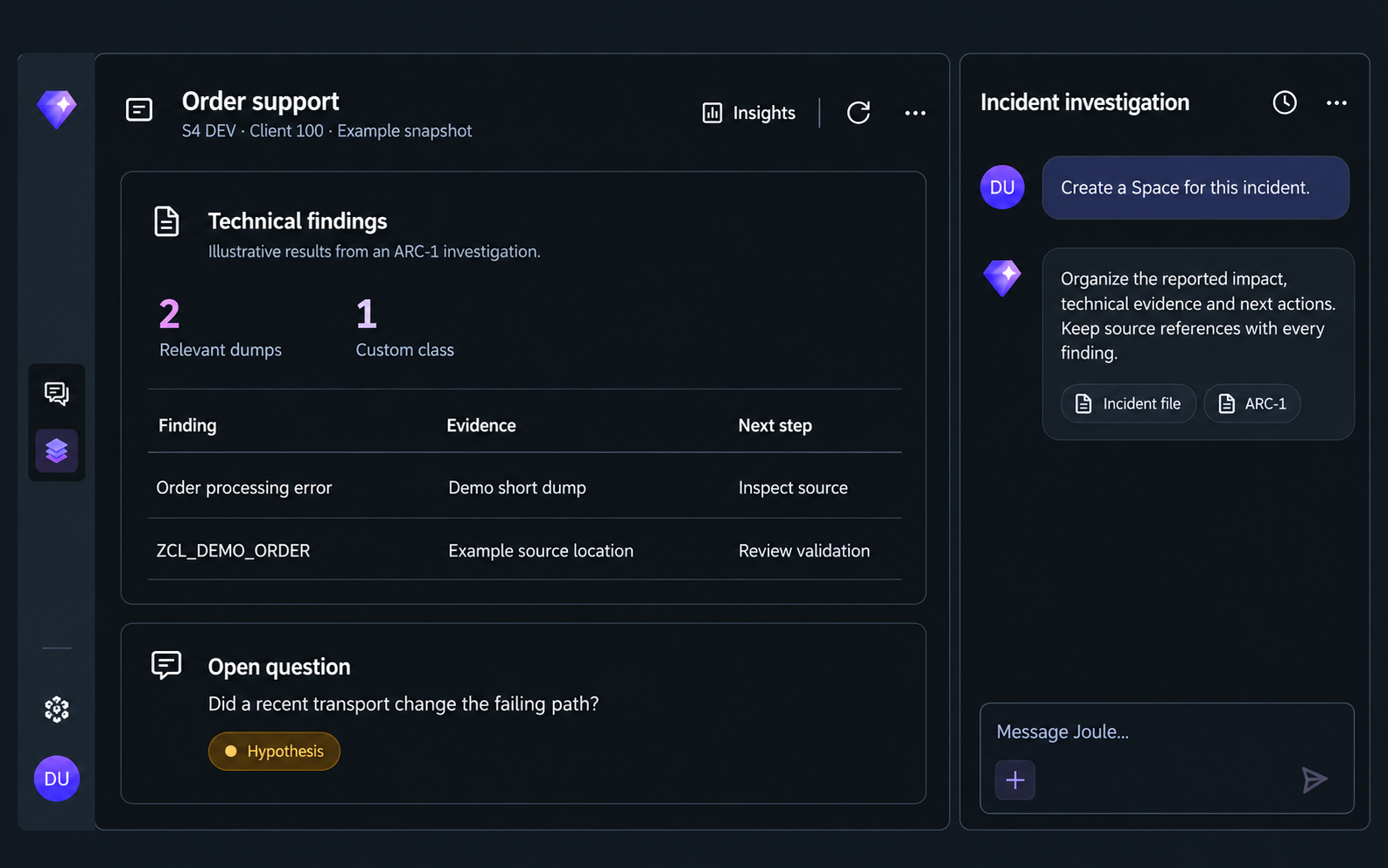Open Insights in the Order support header
The height and width of the screenshot is (868, 1388).
[x=749, y=113]
